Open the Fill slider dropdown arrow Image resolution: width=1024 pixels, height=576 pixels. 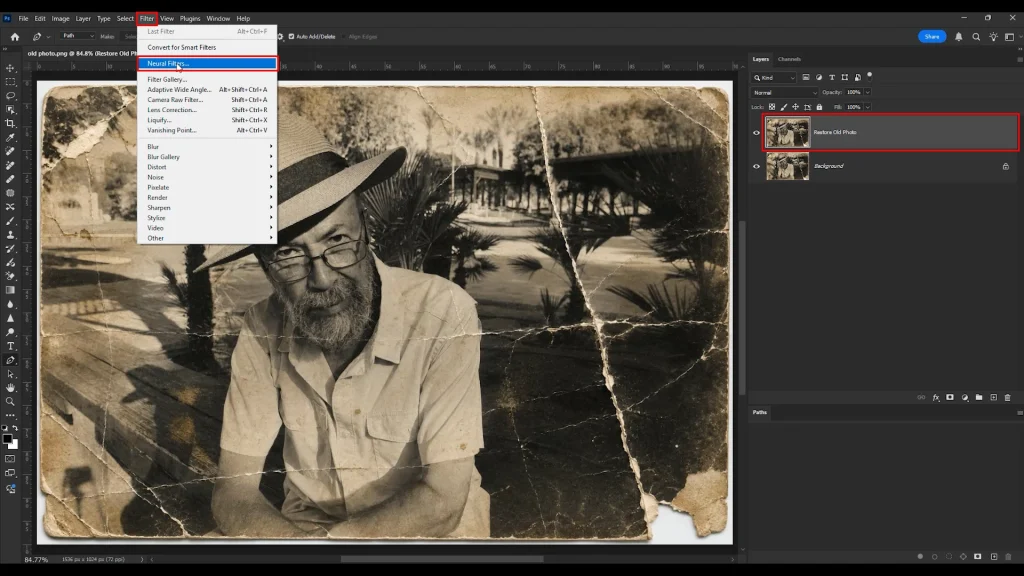[867, 107]
